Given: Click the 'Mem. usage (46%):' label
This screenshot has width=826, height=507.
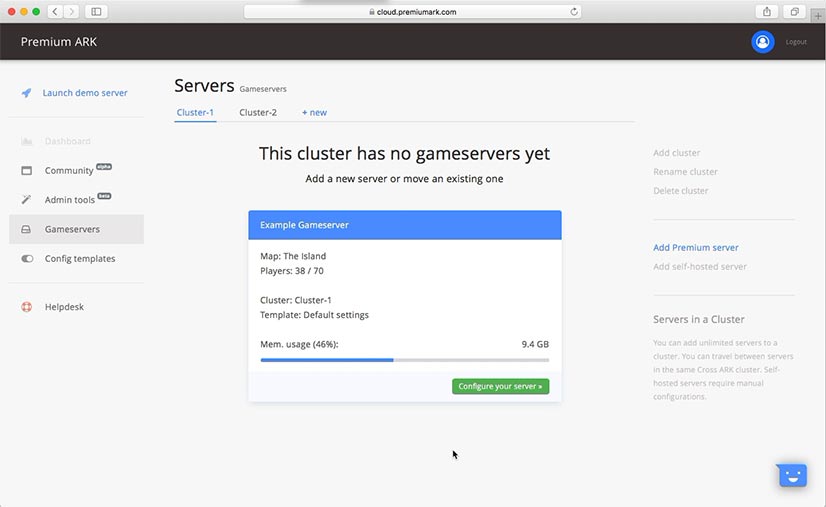Looking at the screenshot, I should (299, 344).
